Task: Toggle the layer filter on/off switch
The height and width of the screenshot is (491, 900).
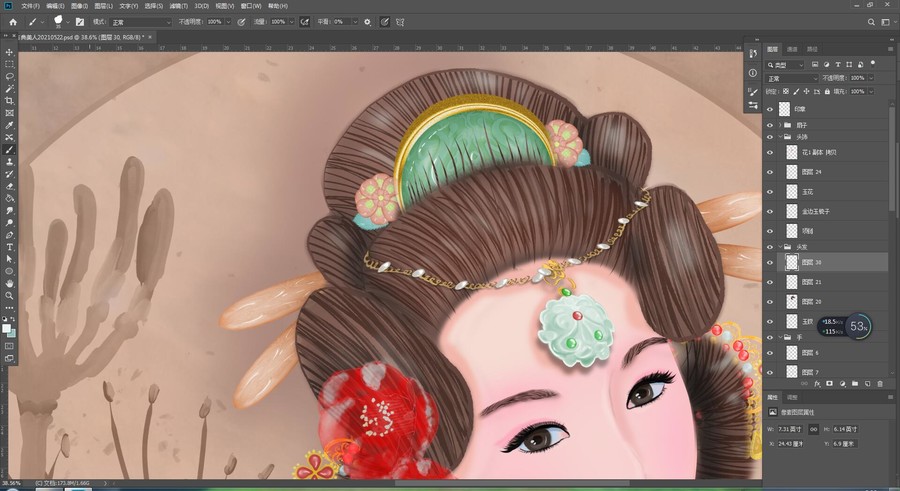Action: 873,63
